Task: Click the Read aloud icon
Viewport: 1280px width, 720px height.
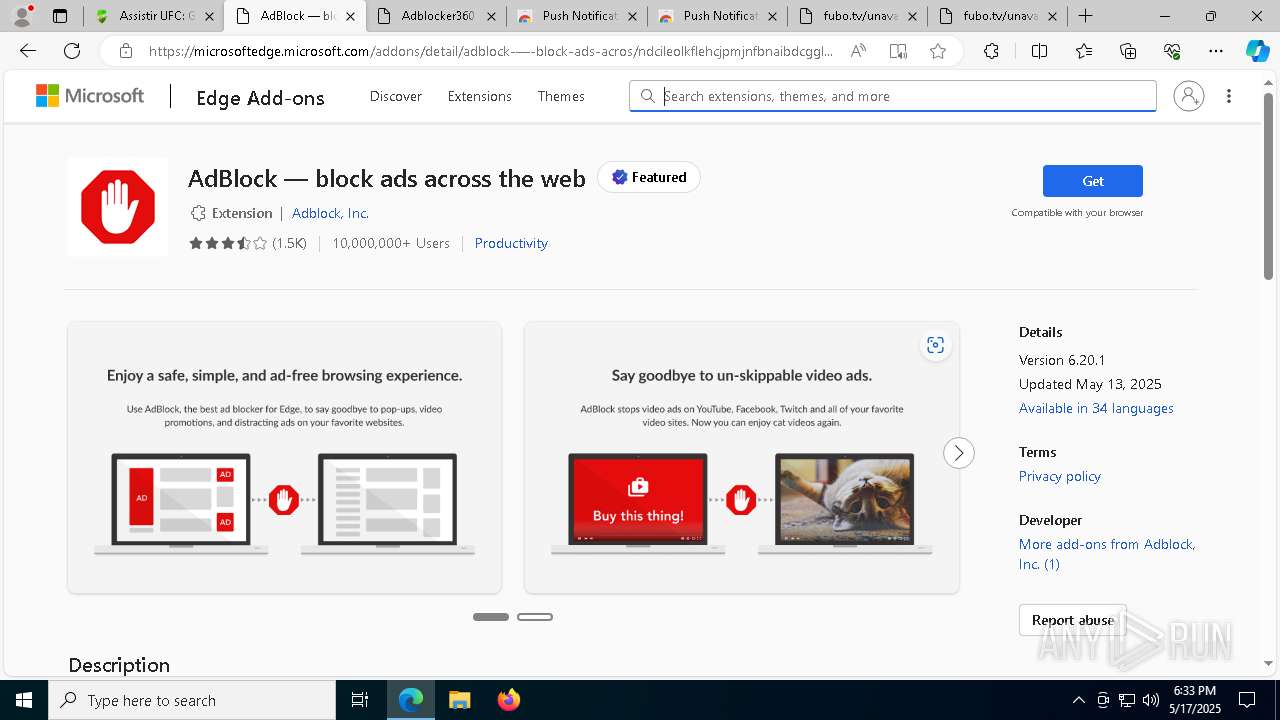Action: tap(858, 51)
